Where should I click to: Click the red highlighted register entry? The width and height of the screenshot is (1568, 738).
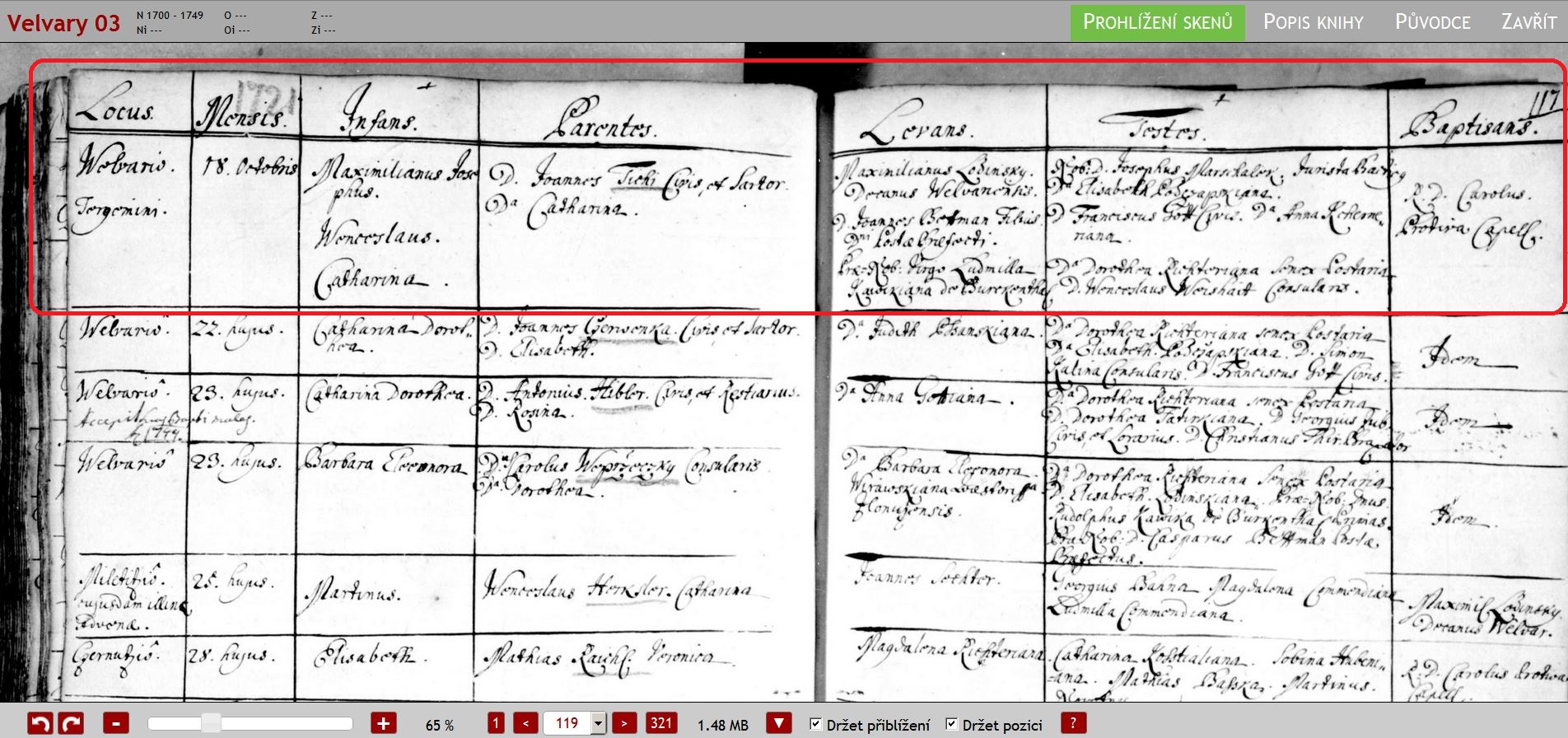coord(797,187)
